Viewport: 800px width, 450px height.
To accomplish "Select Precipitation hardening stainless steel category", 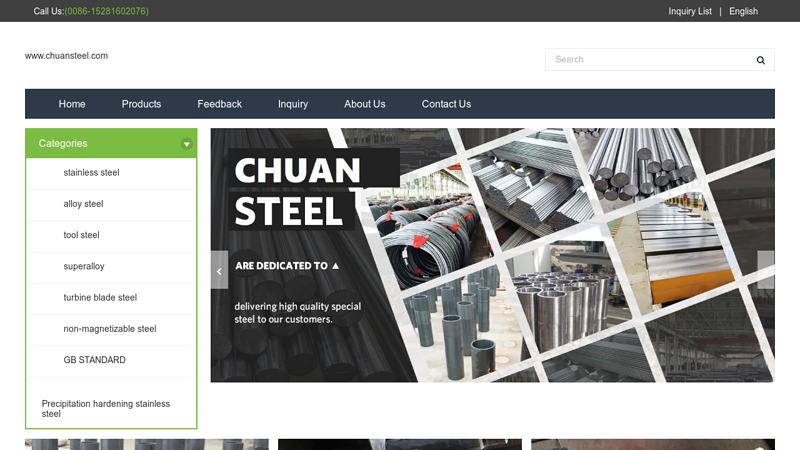I will 106,409.
